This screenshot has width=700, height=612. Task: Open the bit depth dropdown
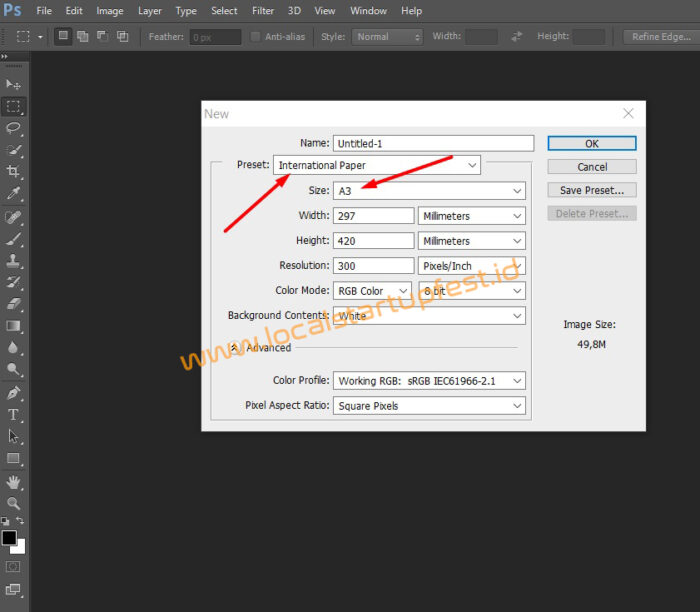[x=471, y=291]
